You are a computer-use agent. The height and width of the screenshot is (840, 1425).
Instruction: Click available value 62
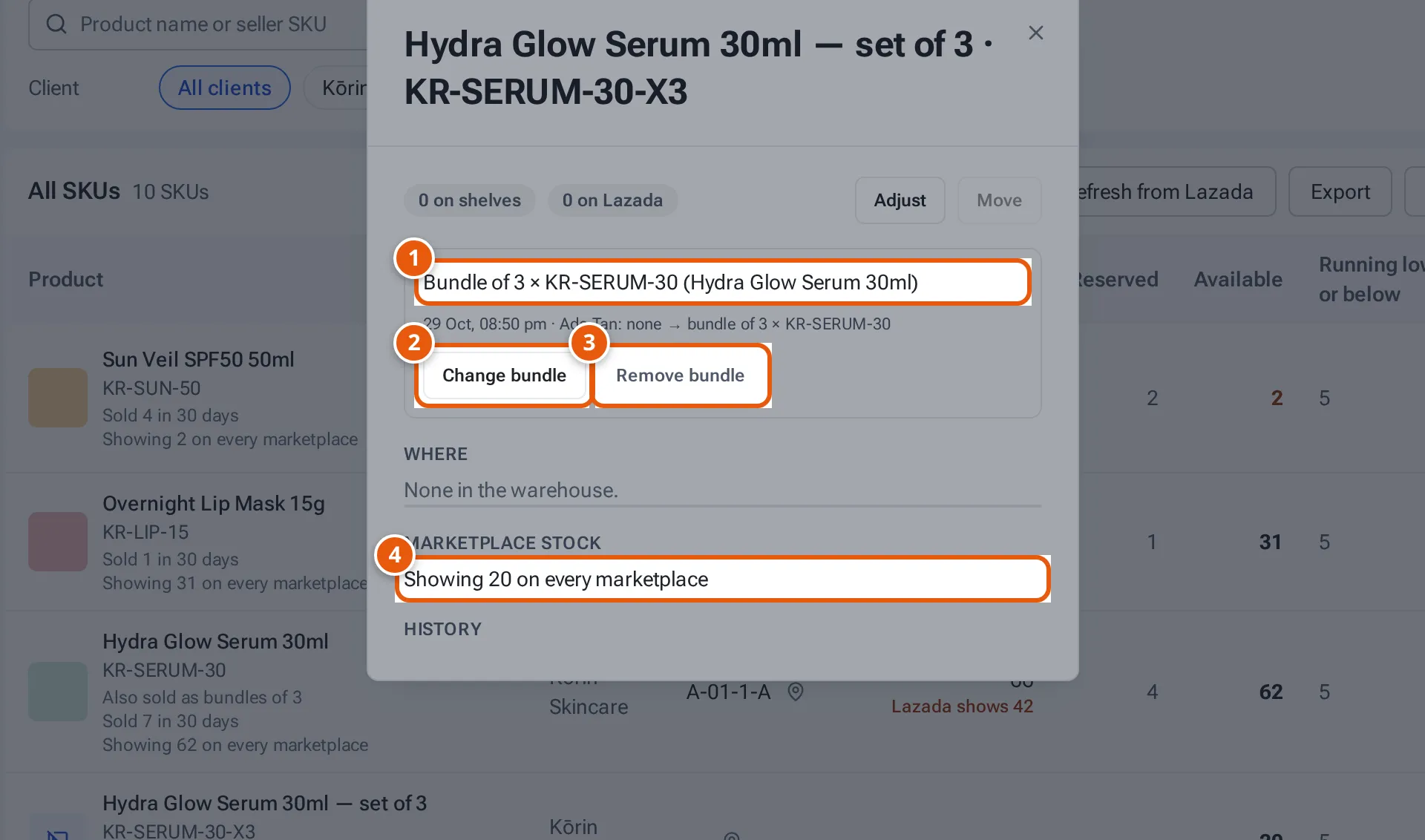(1271, 692)
